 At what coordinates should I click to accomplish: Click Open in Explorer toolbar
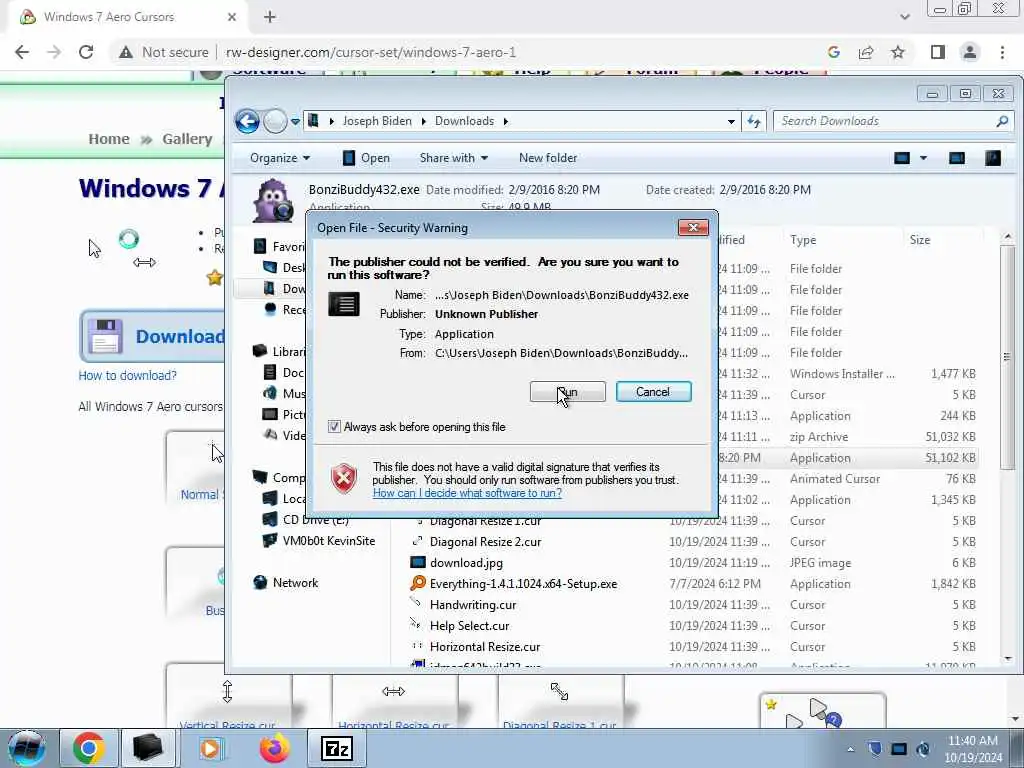pos(366,158)
